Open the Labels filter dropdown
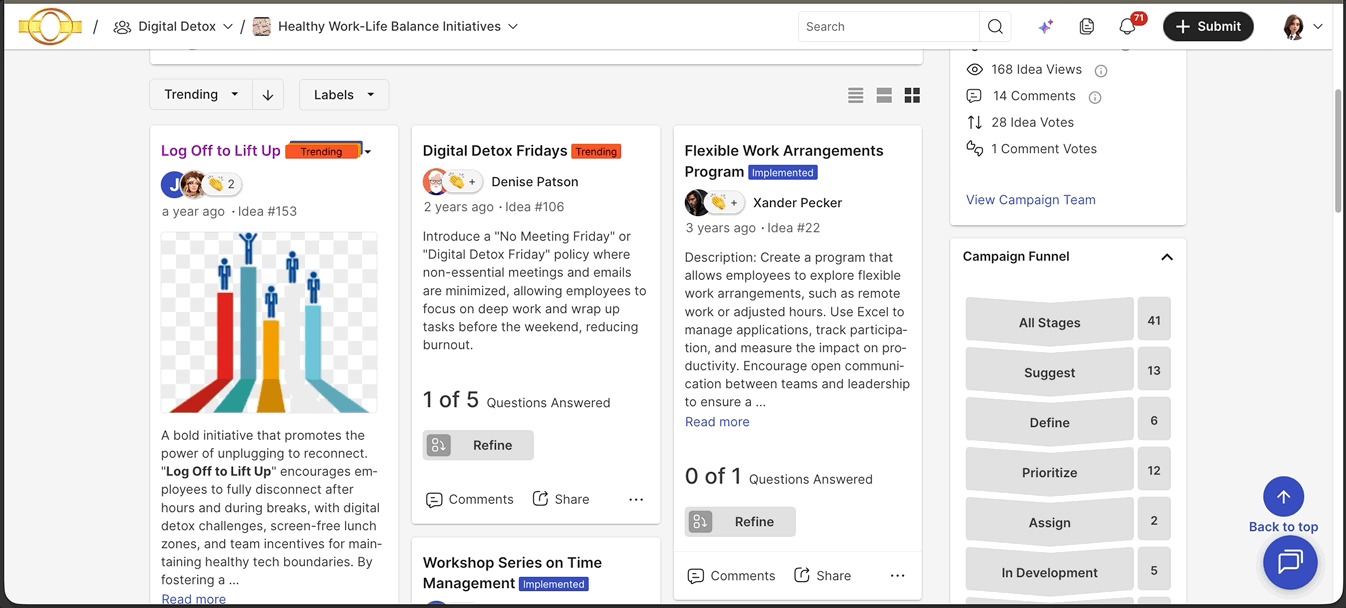The height and width of the screenshot is (608, 1346). pos(344,95)
